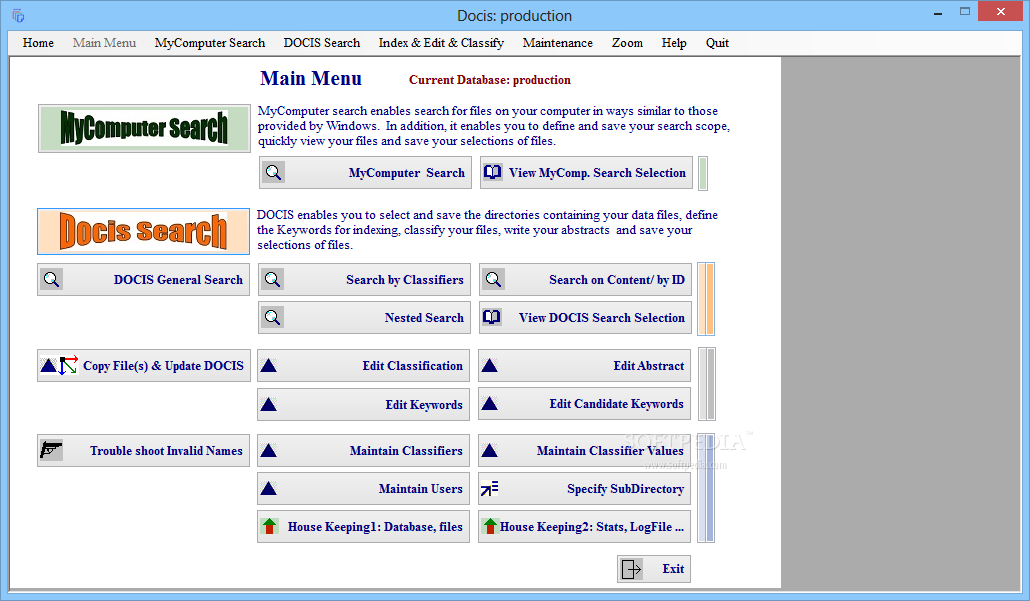Close the Docis window

point(1000,12)
